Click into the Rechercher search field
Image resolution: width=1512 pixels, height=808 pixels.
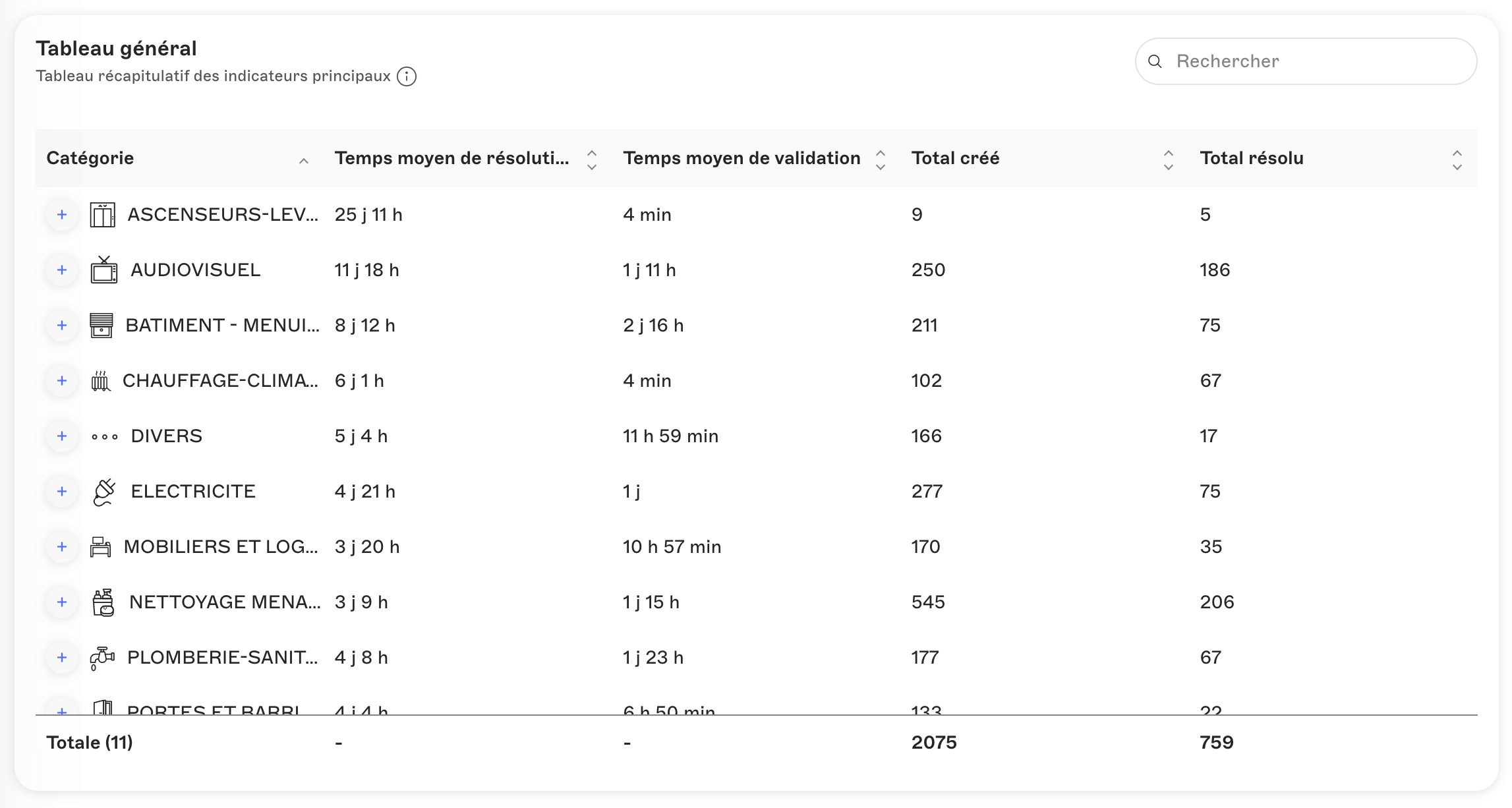coord(1306,61)
